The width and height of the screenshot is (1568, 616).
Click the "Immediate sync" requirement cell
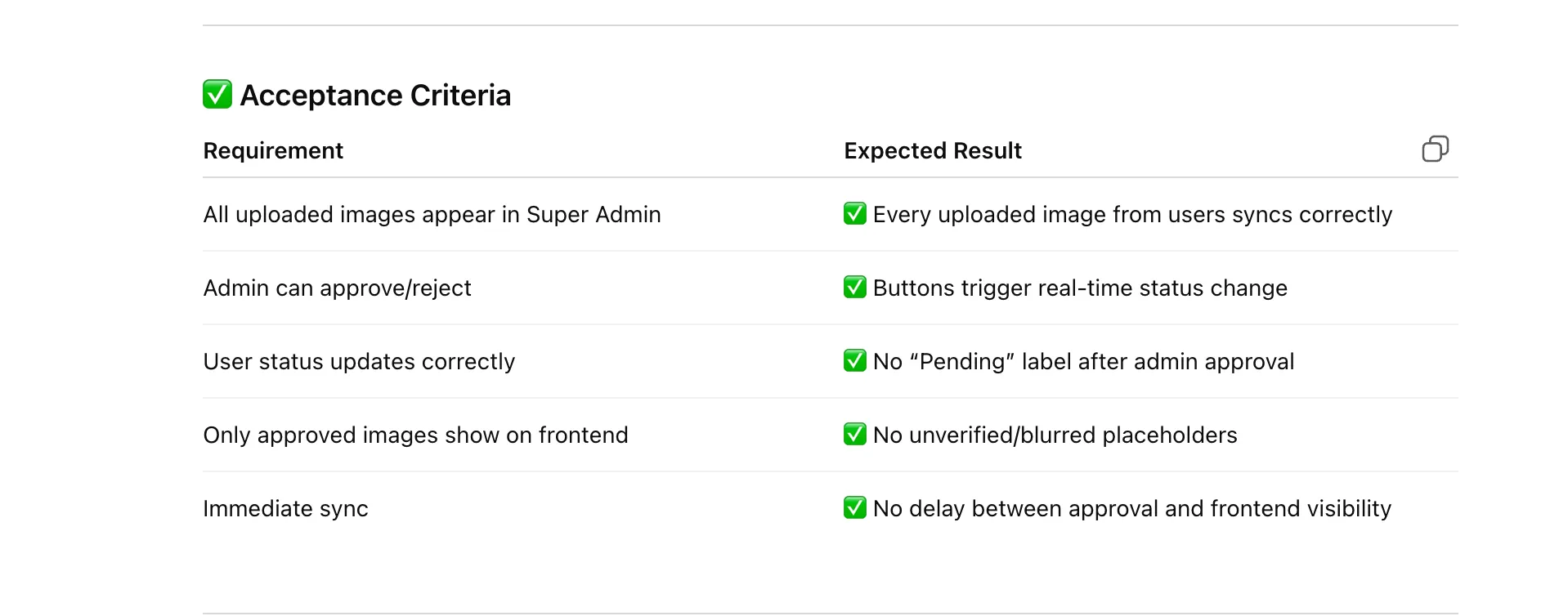point(285,509)
